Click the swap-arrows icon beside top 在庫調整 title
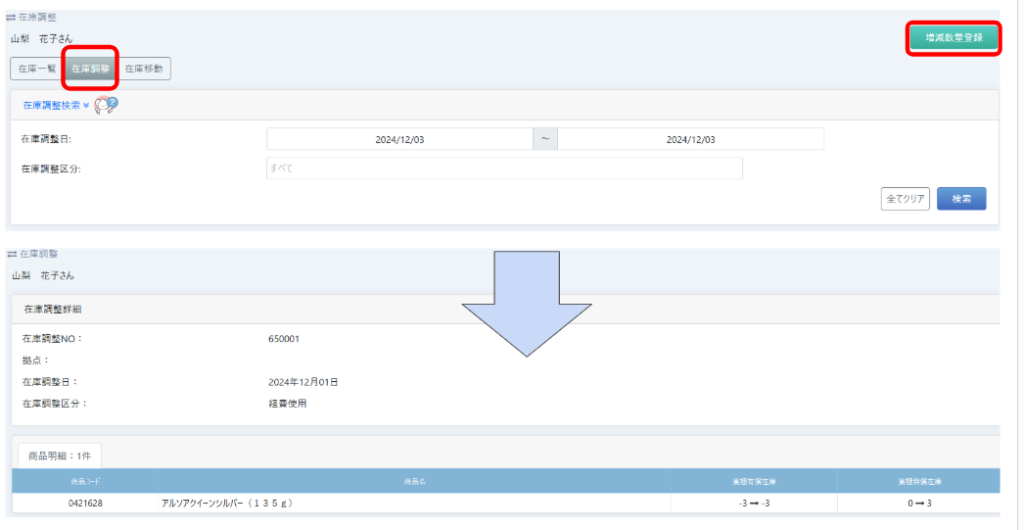The height and width of the screenshot is (530, 1024). [11, 19]
